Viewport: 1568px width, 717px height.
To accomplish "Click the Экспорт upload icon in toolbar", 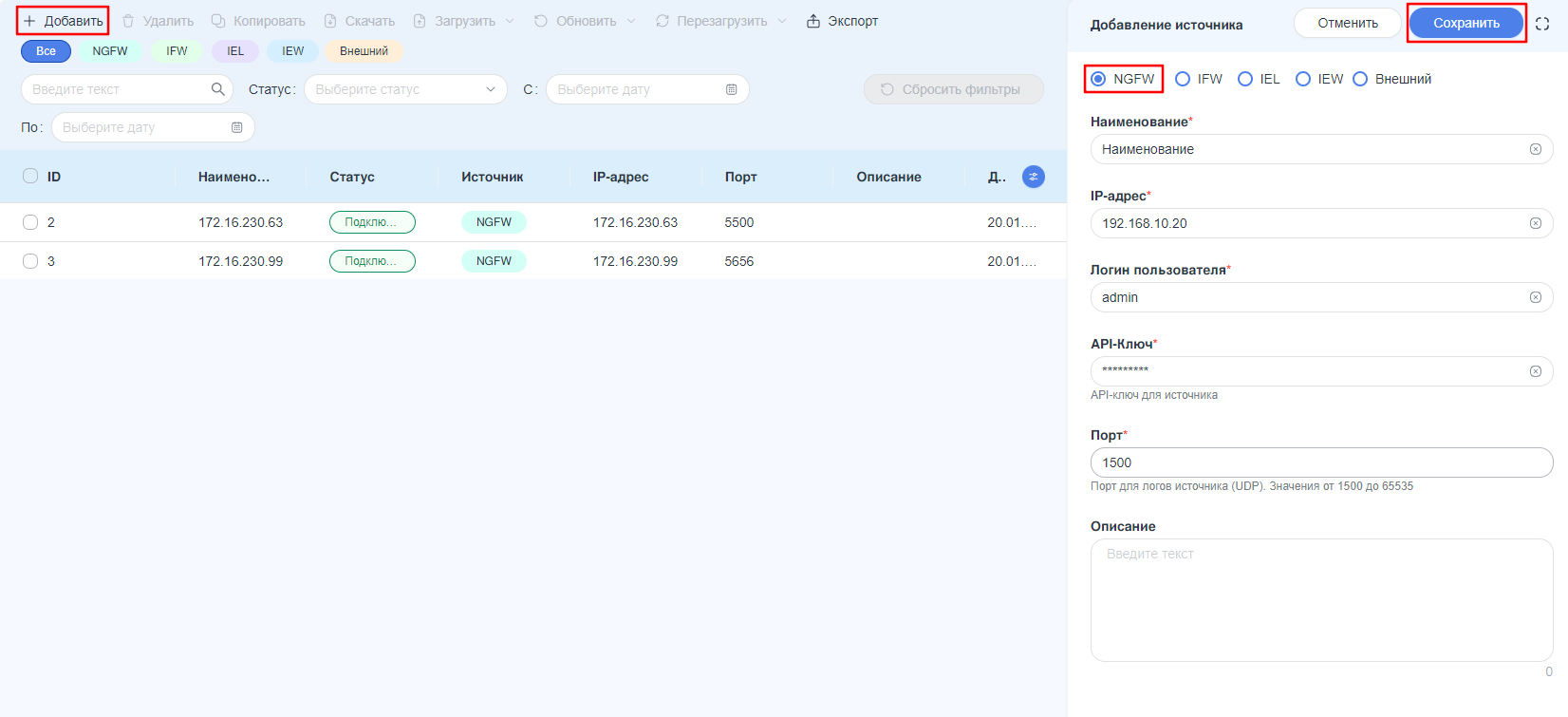I will [813, 21].
